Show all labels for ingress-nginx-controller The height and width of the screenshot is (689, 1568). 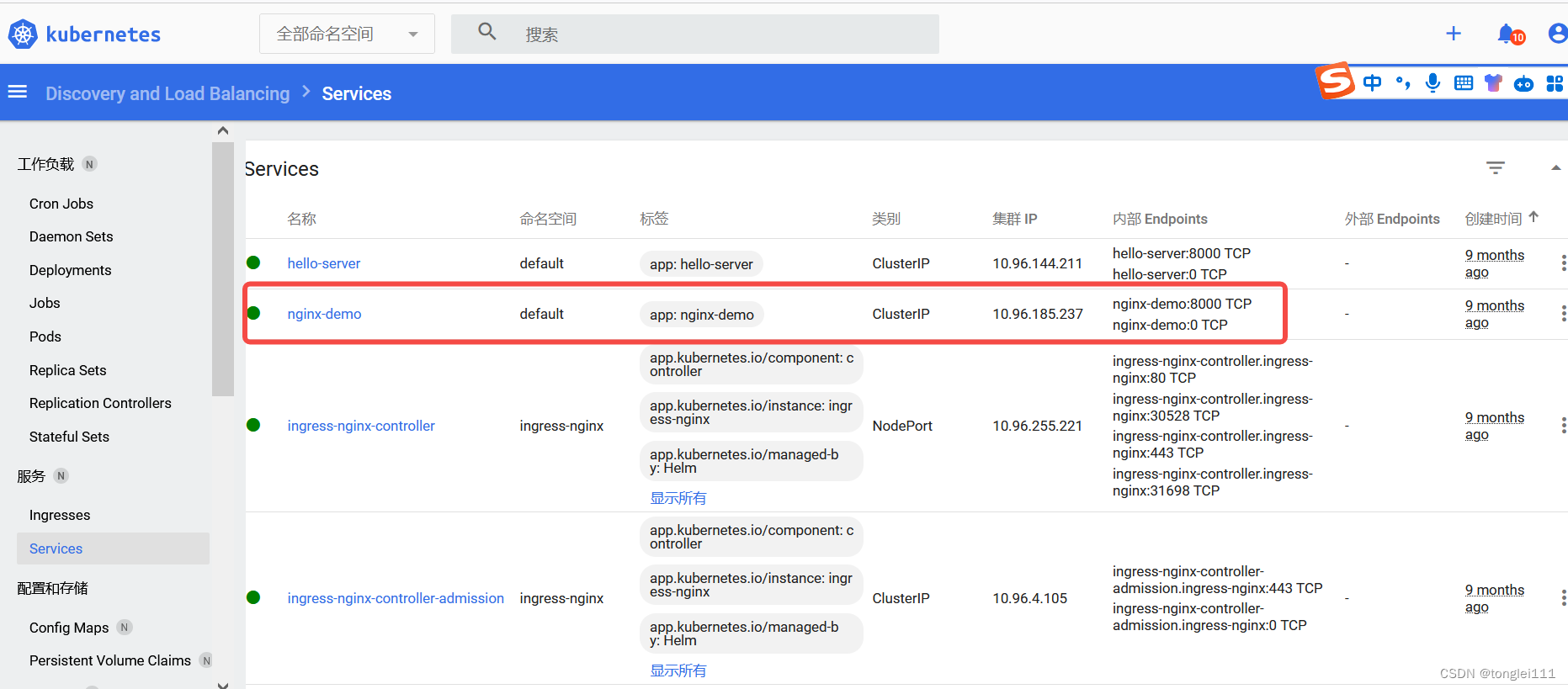point(678,498)
